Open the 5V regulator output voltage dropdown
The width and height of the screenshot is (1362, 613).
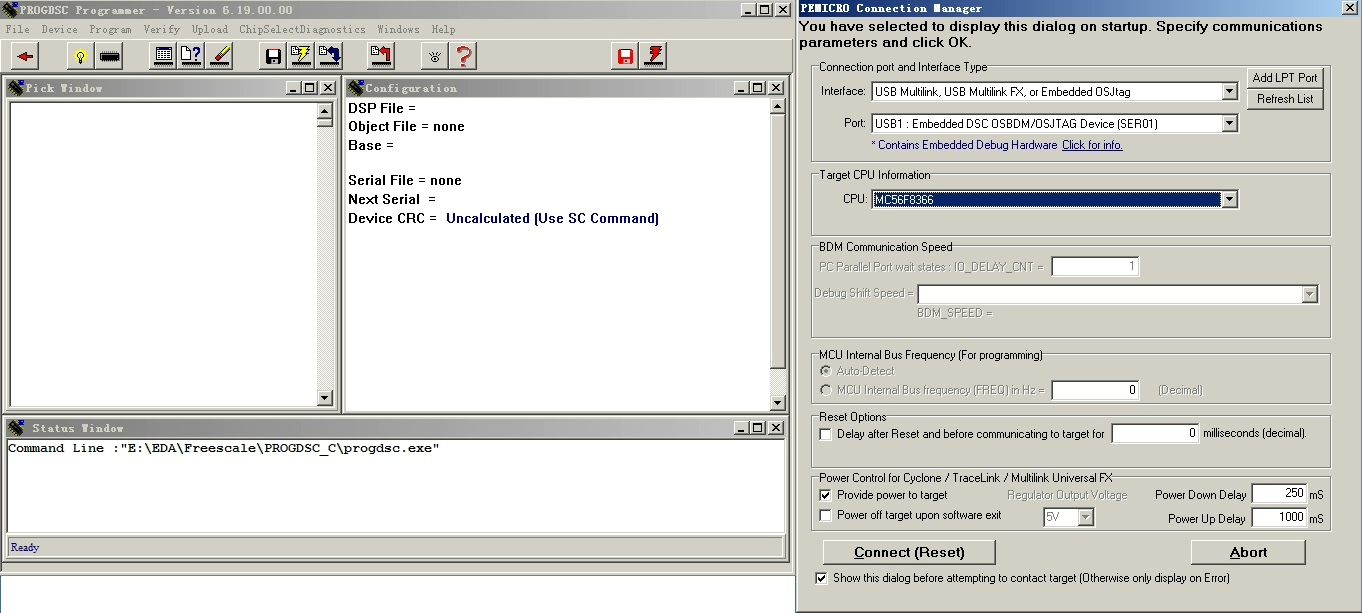tap(1086, 518)
